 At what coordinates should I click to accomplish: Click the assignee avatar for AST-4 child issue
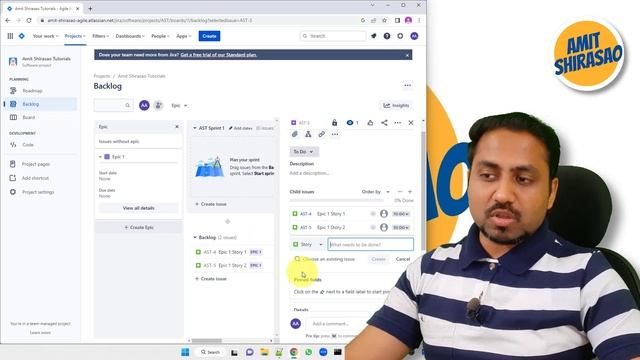(x=384, y=213)
